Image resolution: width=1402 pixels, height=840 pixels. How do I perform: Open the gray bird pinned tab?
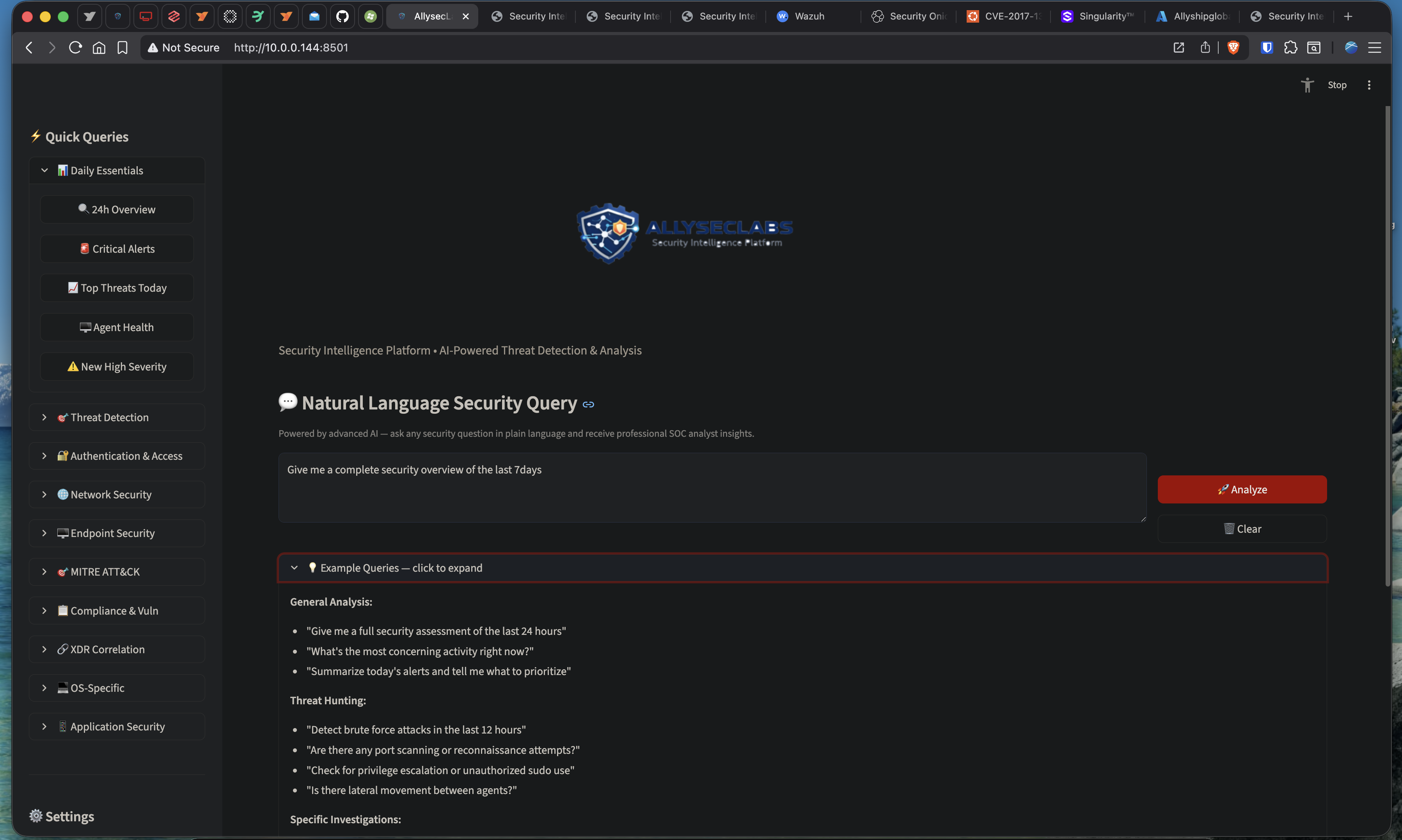tap(89, 16)
